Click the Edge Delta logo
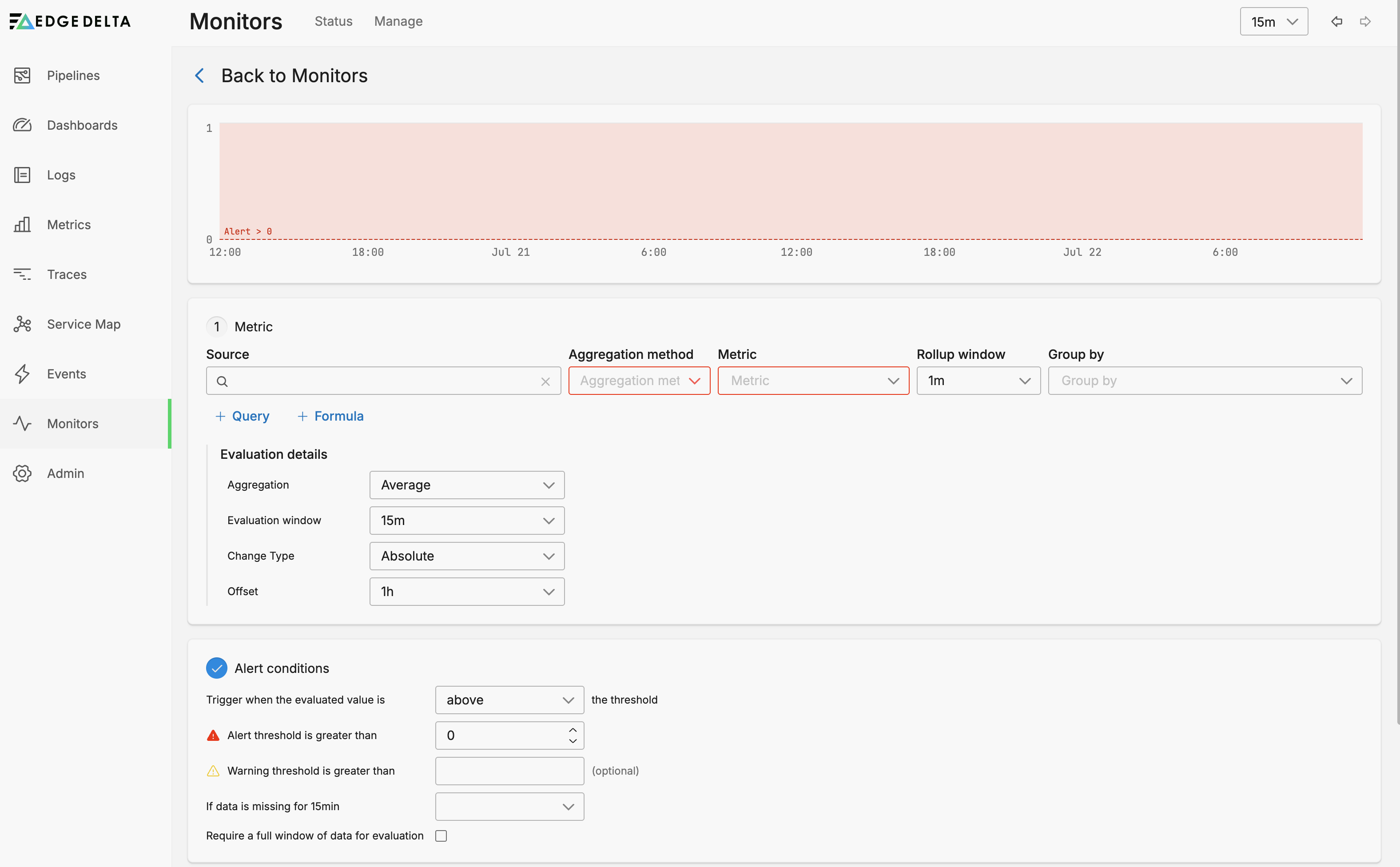 tap(70, 21)
